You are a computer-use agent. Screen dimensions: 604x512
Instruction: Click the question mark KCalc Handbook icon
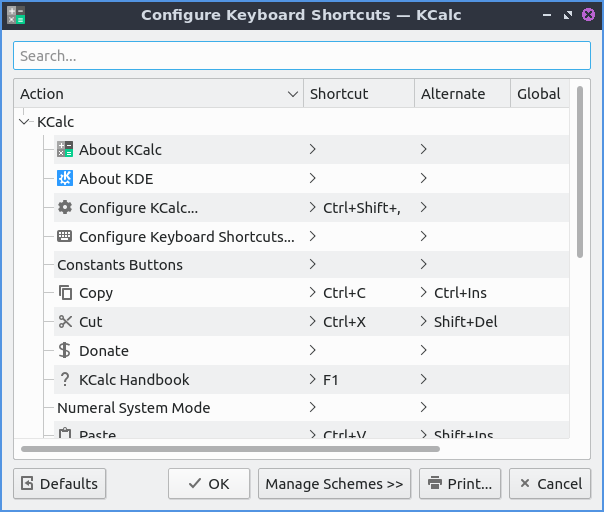[65, 380]
